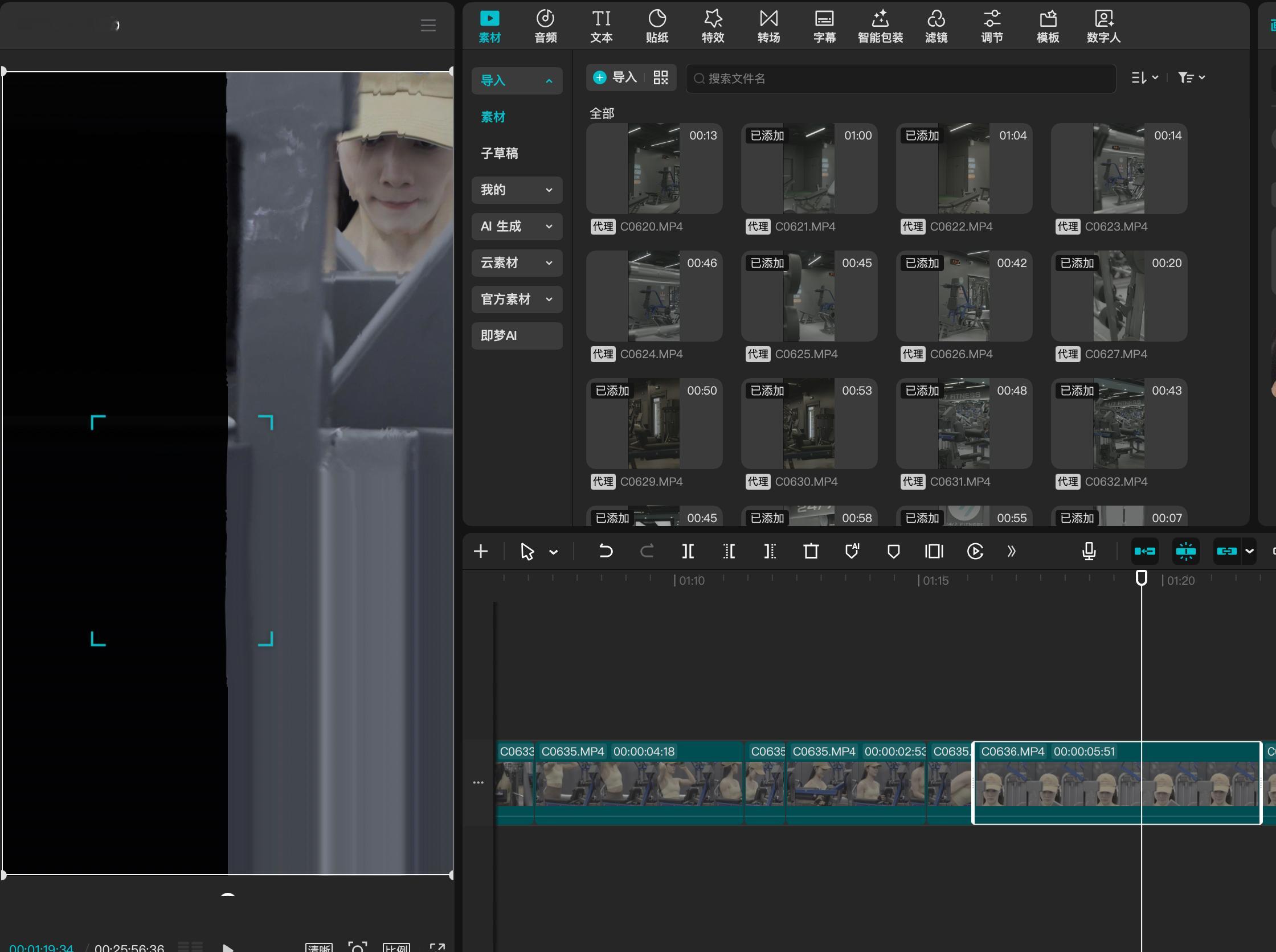Screen dimensions: 1276x952
Task: Open the sort order dropdown
Action: (x=1144, y=77)
